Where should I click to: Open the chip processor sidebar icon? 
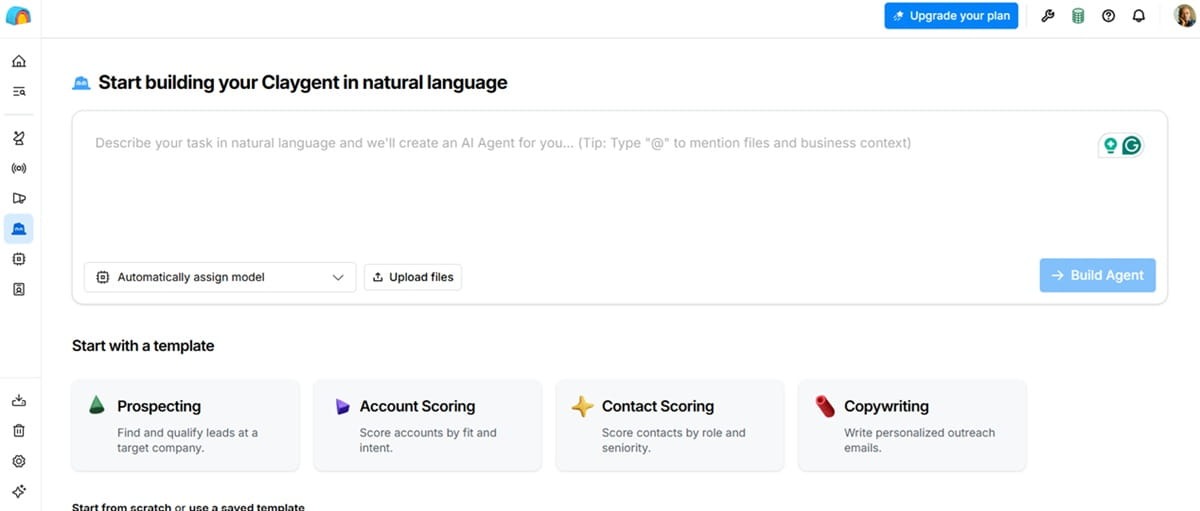click(x=19, y=259)
